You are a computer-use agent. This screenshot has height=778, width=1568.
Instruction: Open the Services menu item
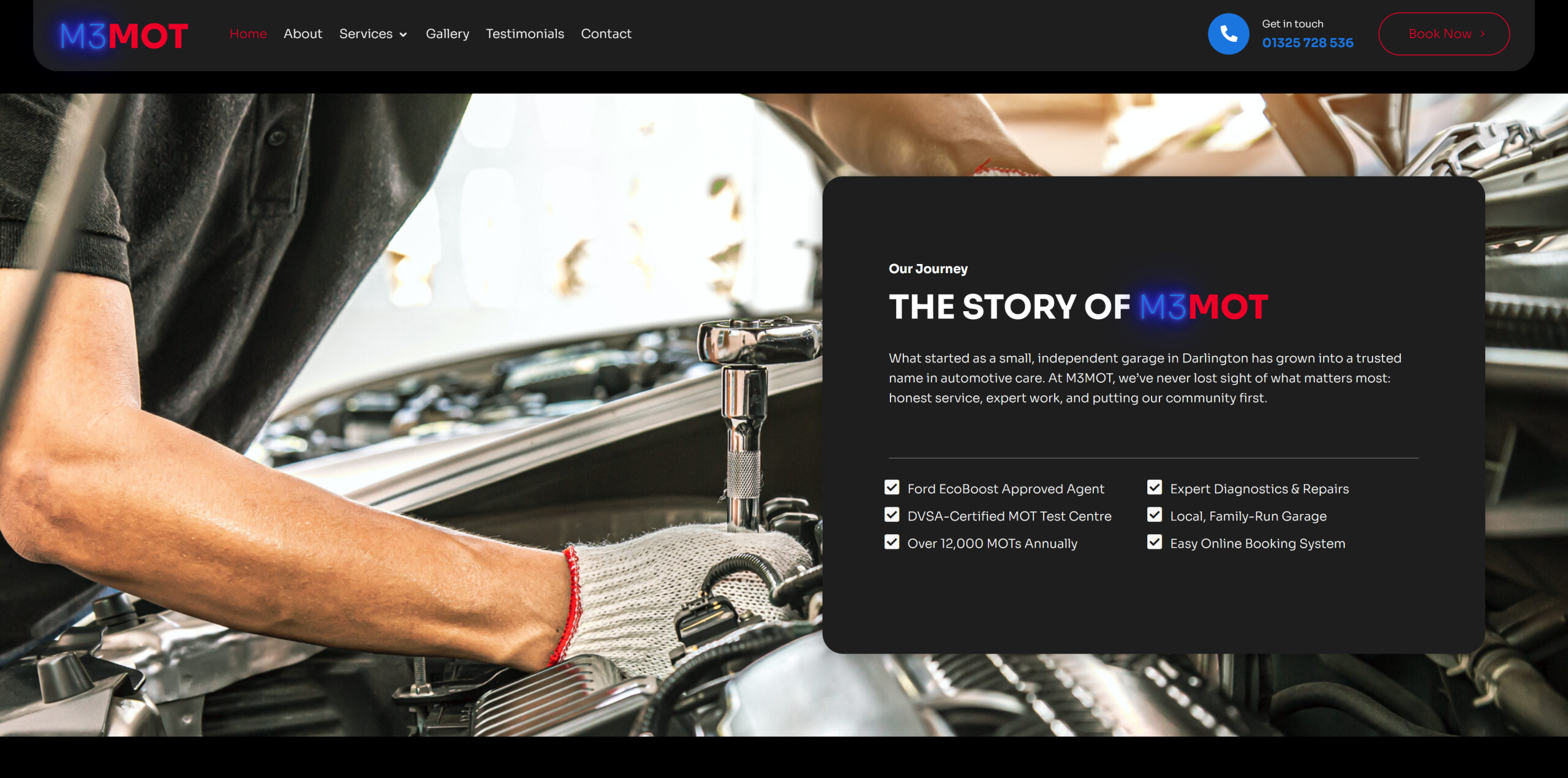point(366,34)
